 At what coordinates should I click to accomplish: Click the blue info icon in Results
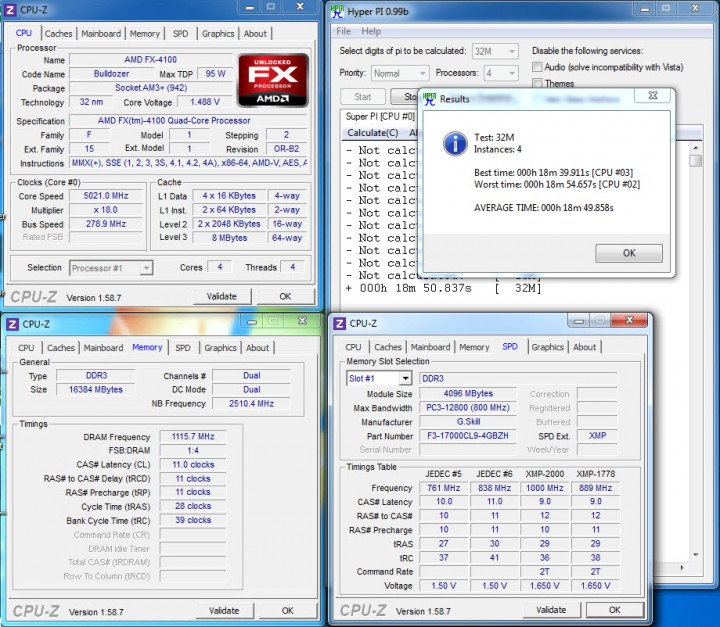pos(455,144)
